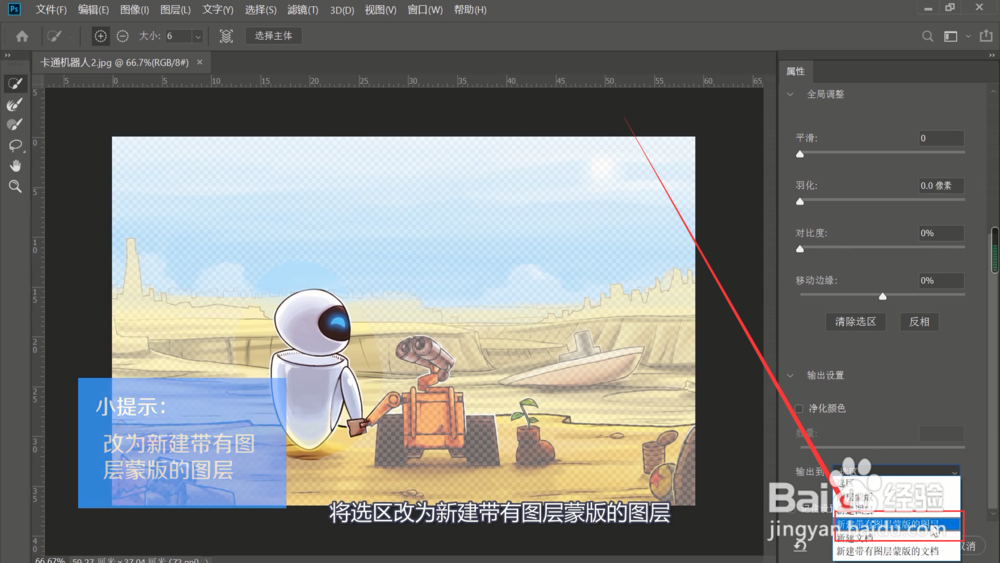Select the Zoom magnifier tool
Image resolution: width=1000 pixels, height=563 pixels.
[x=15, y=186]
